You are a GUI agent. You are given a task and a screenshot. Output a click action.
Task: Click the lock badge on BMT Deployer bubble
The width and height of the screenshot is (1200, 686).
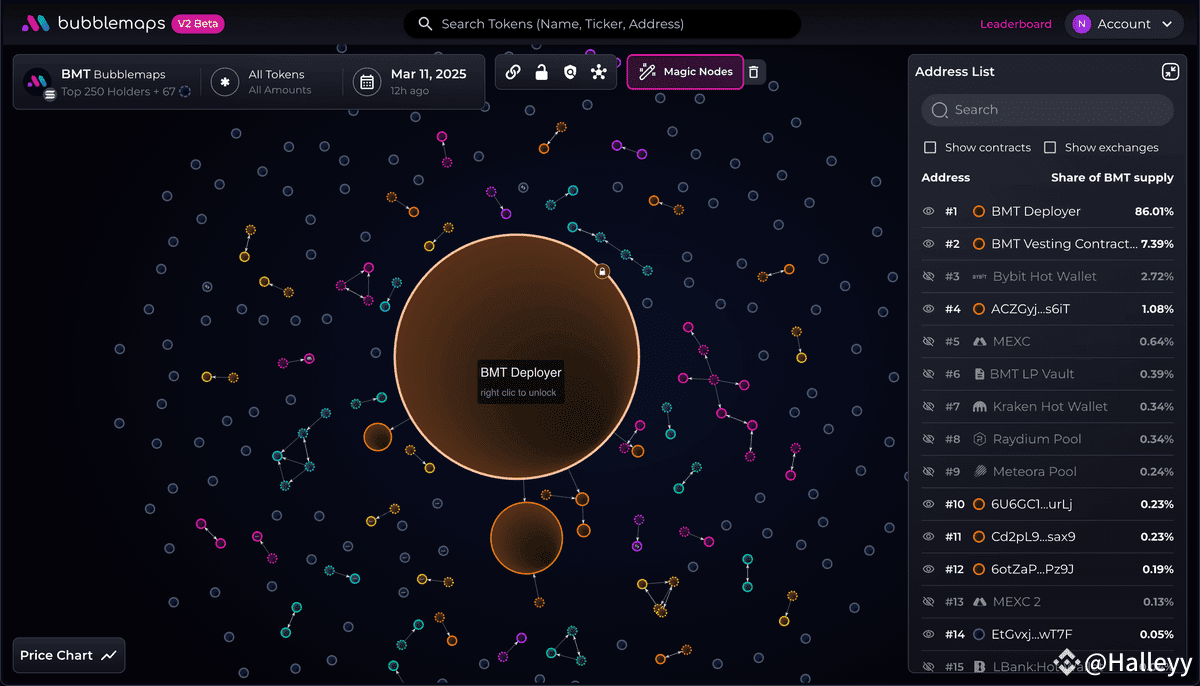(602, 271)
